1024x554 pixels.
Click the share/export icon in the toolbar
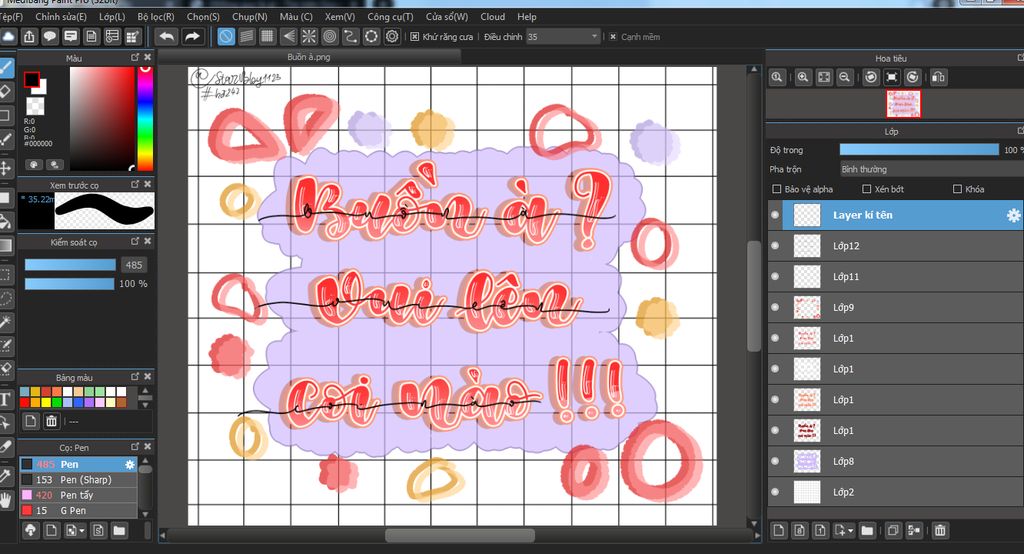29,37
